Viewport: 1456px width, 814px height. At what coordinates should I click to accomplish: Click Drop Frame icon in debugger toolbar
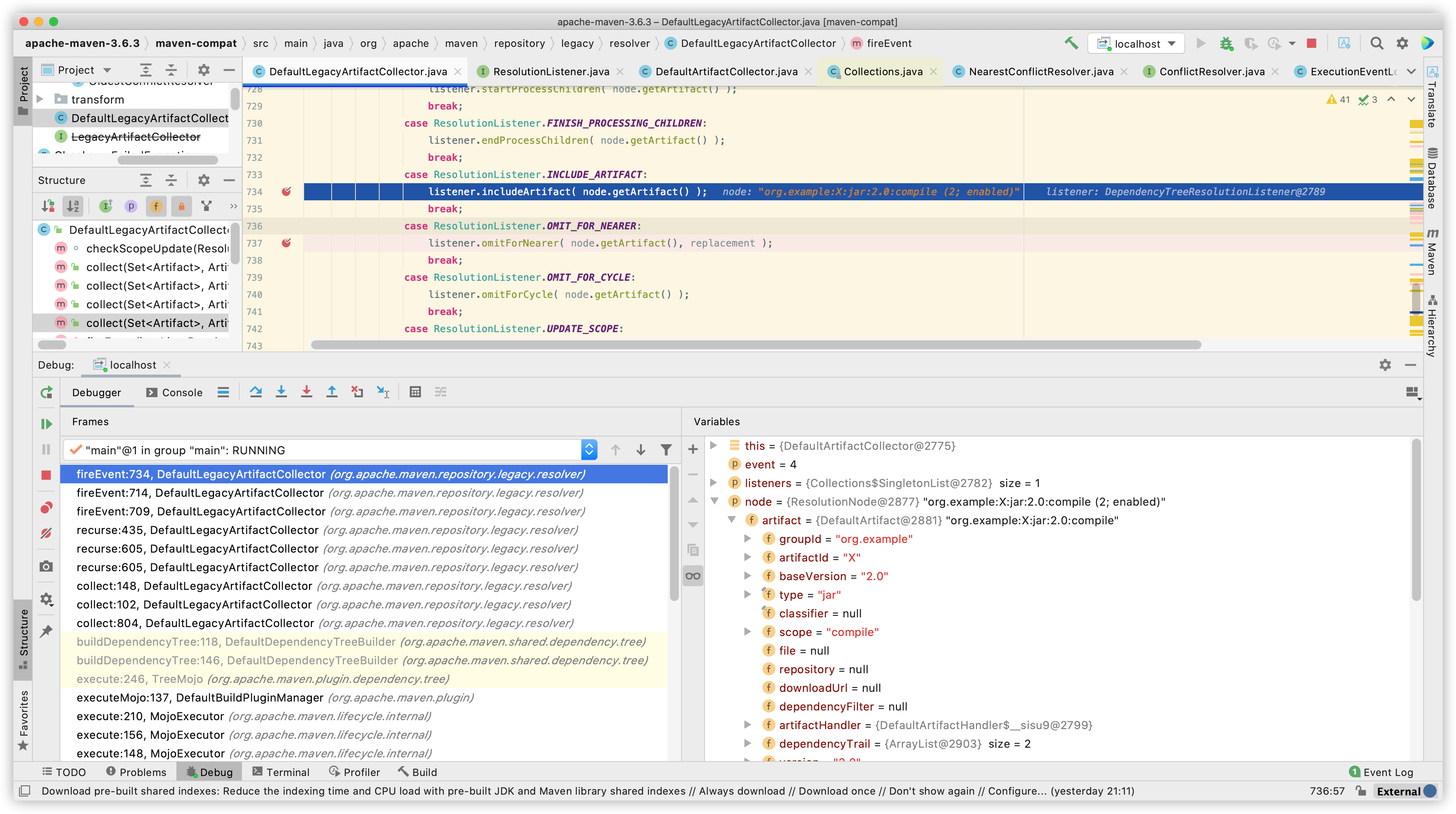(x=357, y=391)
